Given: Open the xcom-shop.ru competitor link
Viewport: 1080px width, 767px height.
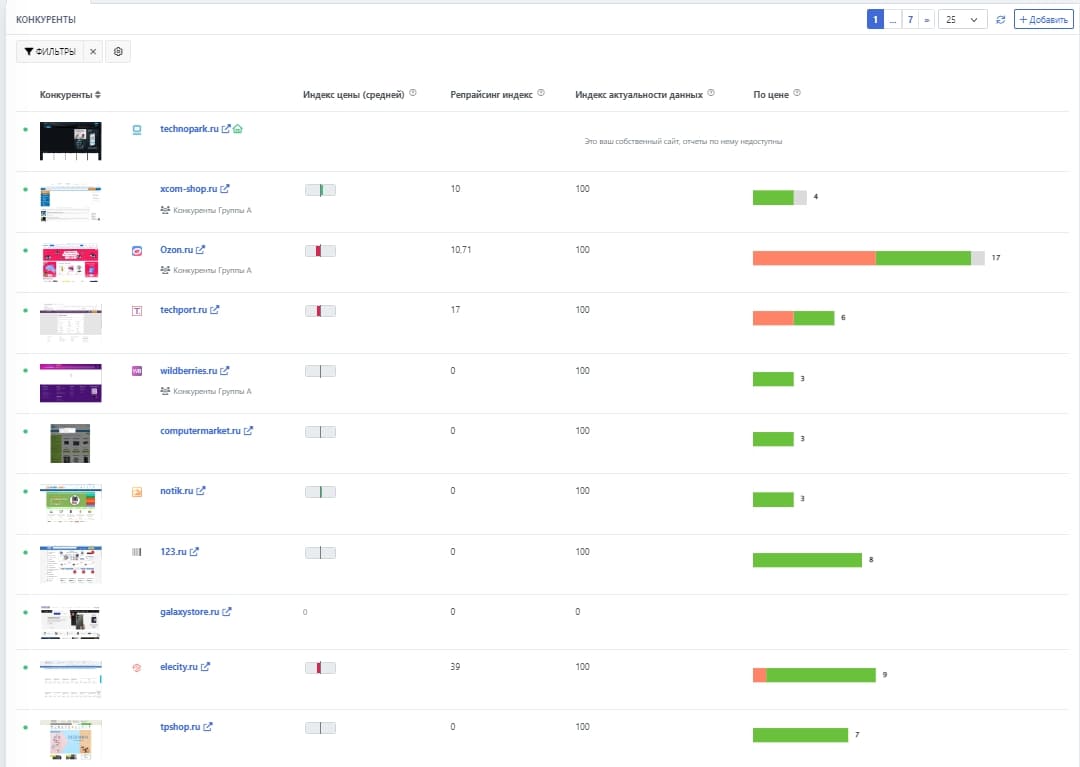Looking at the screenshot, I should coord(188,189).
